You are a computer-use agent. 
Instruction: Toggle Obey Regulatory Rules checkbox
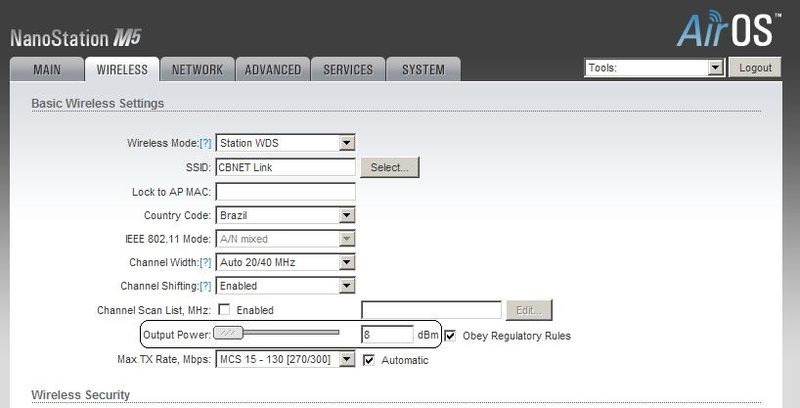tap(450, 336)
